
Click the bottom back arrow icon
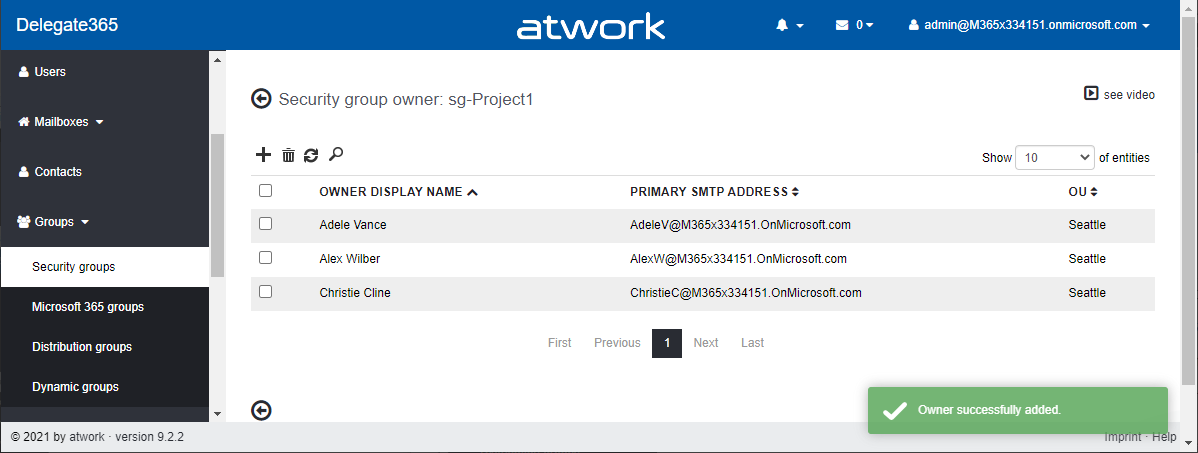(261, 411)
